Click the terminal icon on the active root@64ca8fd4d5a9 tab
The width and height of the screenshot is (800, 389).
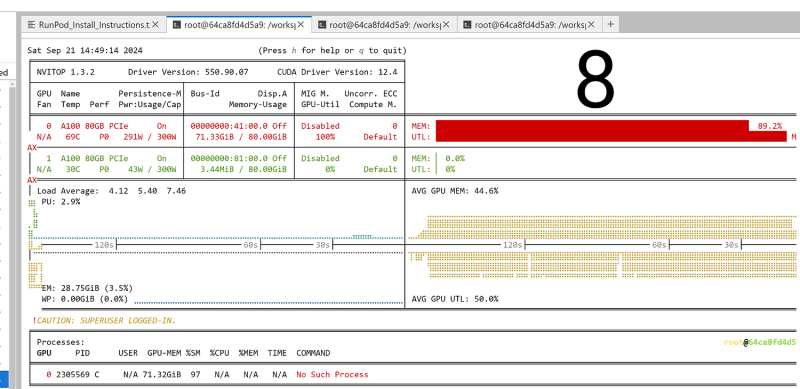(176, 25)
